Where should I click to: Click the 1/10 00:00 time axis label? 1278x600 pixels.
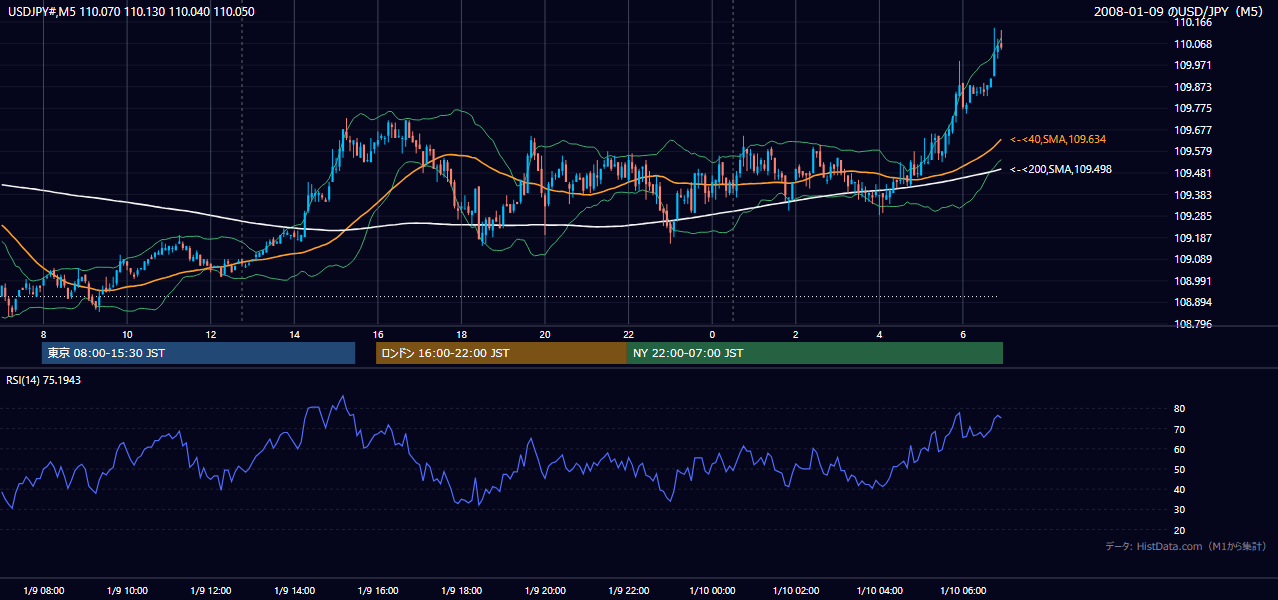pyautogui.click(x=712, y=591)
